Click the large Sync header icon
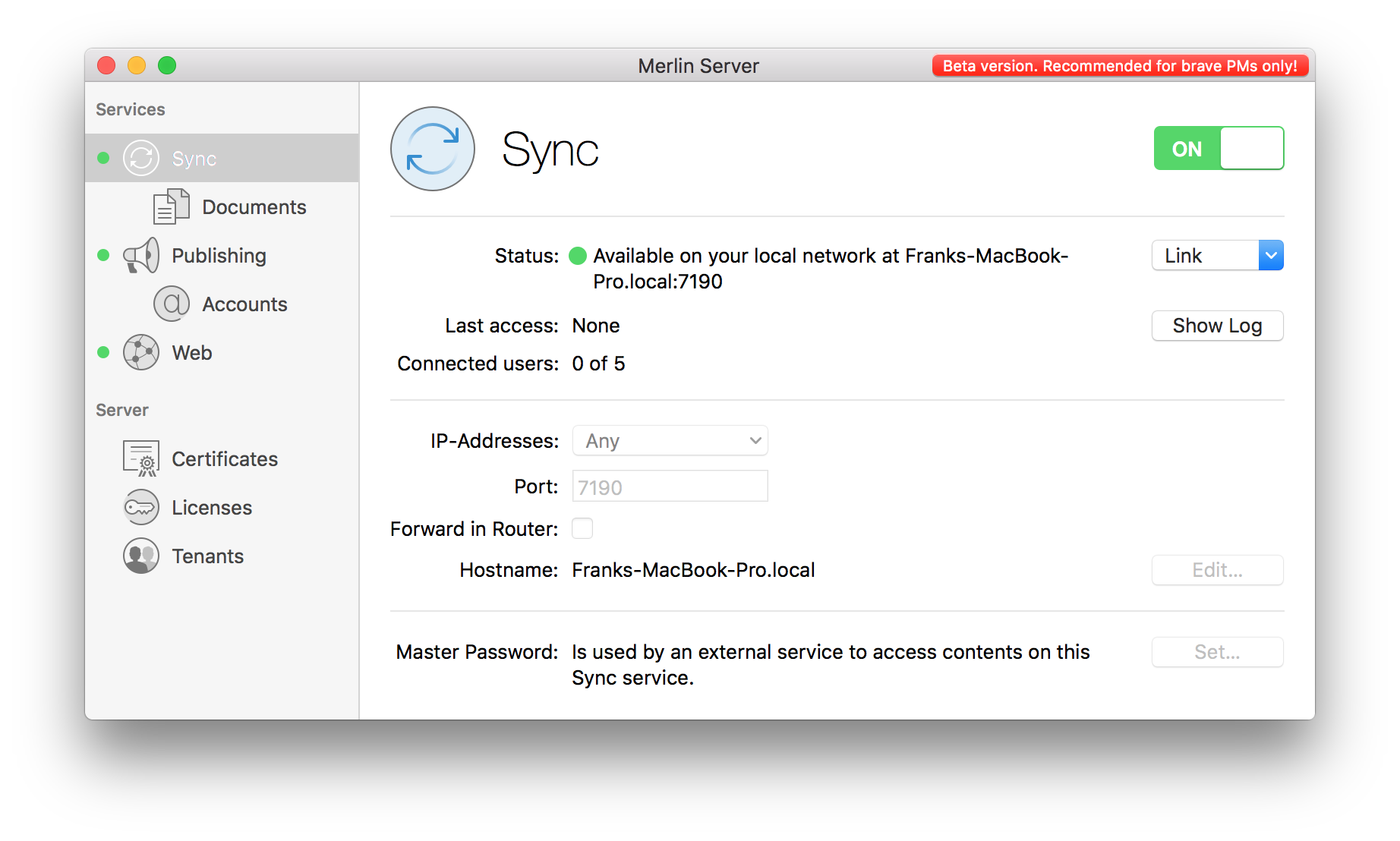The image size is (1400, 841). click(x=432, y=149)
